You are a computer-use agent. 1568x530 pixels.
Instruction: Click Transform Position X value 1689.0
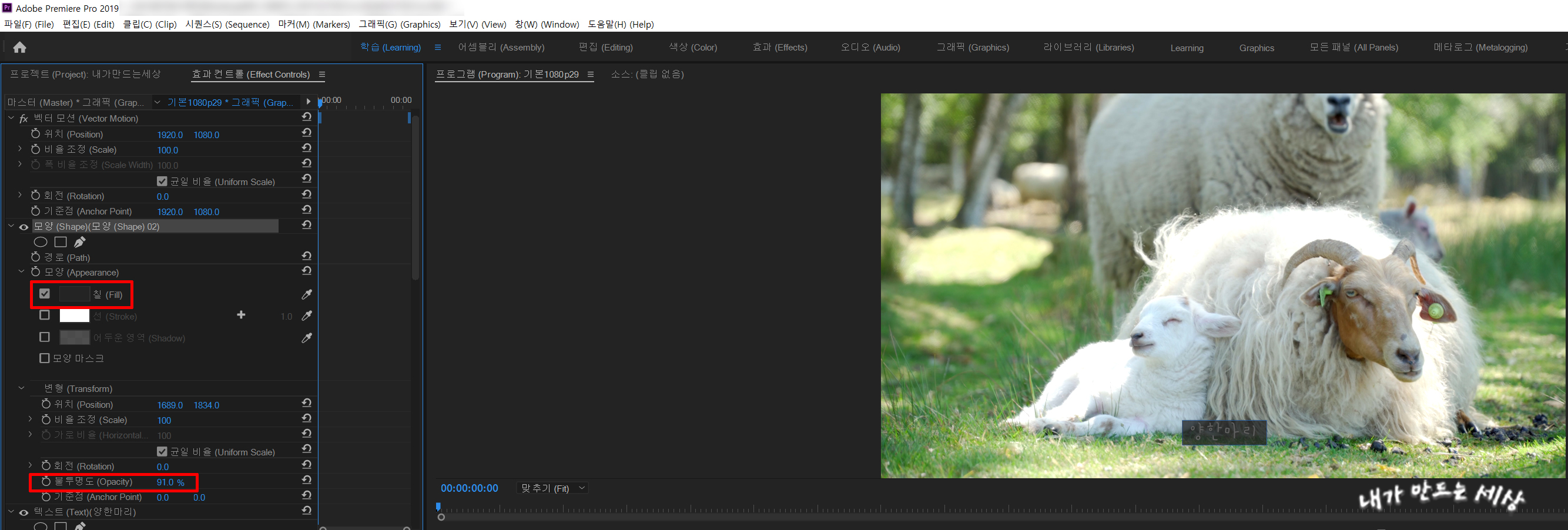point(170,405)
